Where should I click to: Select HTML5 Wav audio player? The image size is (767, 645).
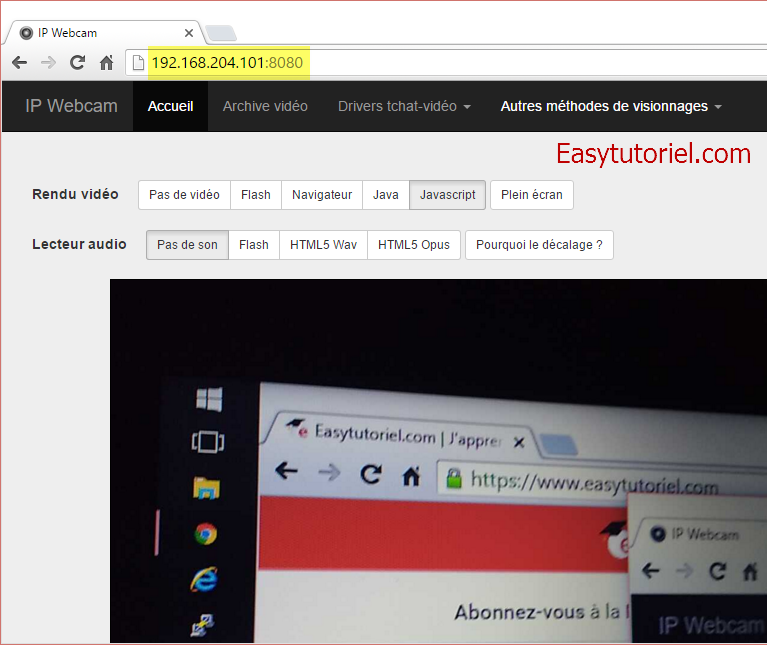pyautogui.click(x=323, y=245)
